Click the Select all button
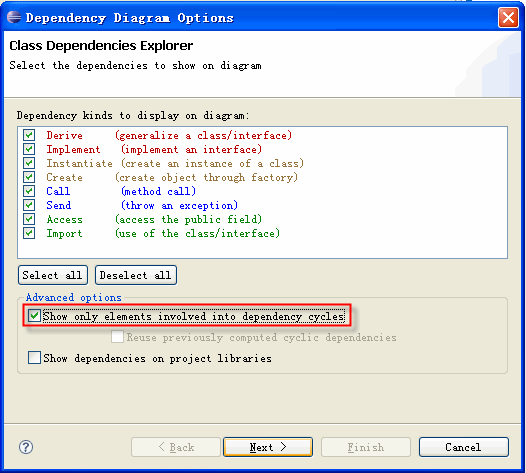The width and height of the screenshot is (526, 473). pos(53,275)
